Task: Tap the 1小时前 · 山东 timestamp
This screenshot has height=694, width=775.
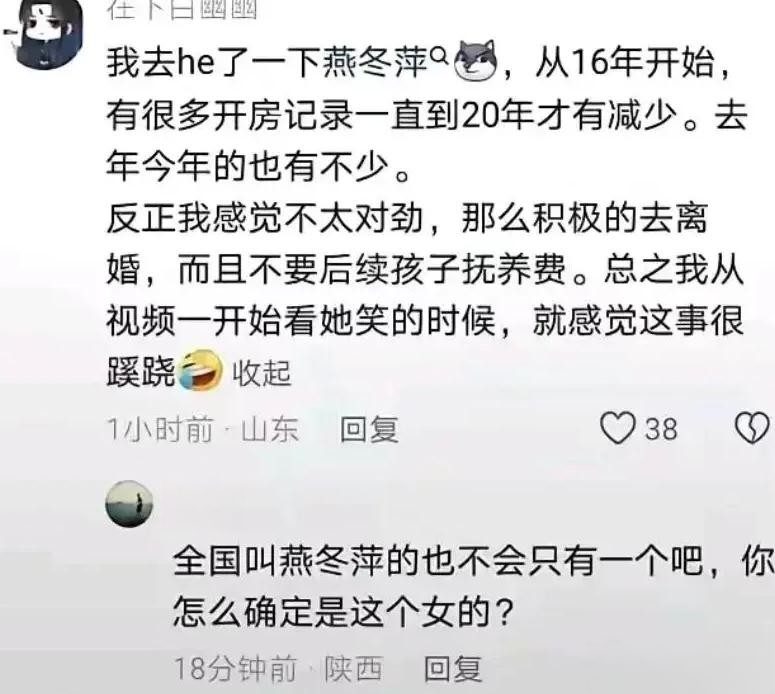Action: pyautogui.click(x=203, y=429)
